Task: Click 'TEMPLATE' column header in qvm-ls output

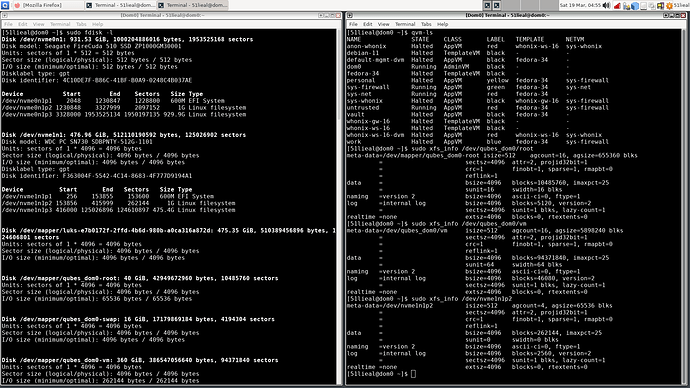Action: pos(530,40)
